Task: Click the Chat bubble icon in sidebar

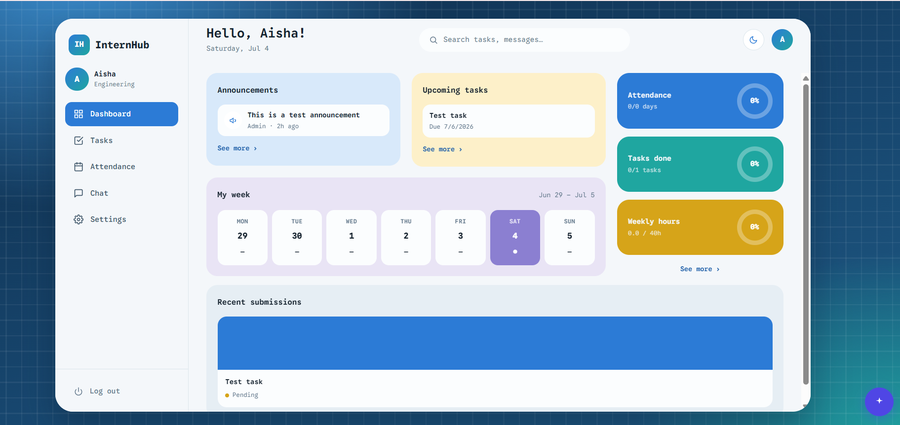Action: tap(79, 193)
